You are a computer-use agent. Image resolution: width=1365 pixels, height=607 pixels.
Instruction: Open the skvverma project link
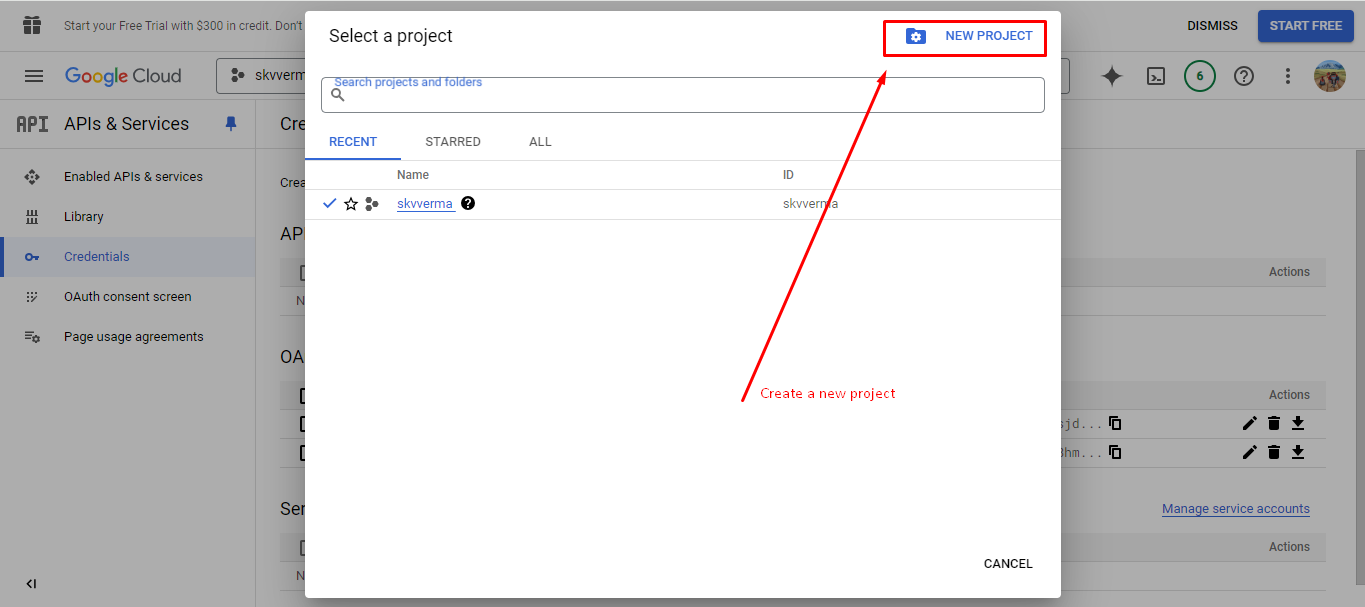pyautogui.click(x=425, y=204)
